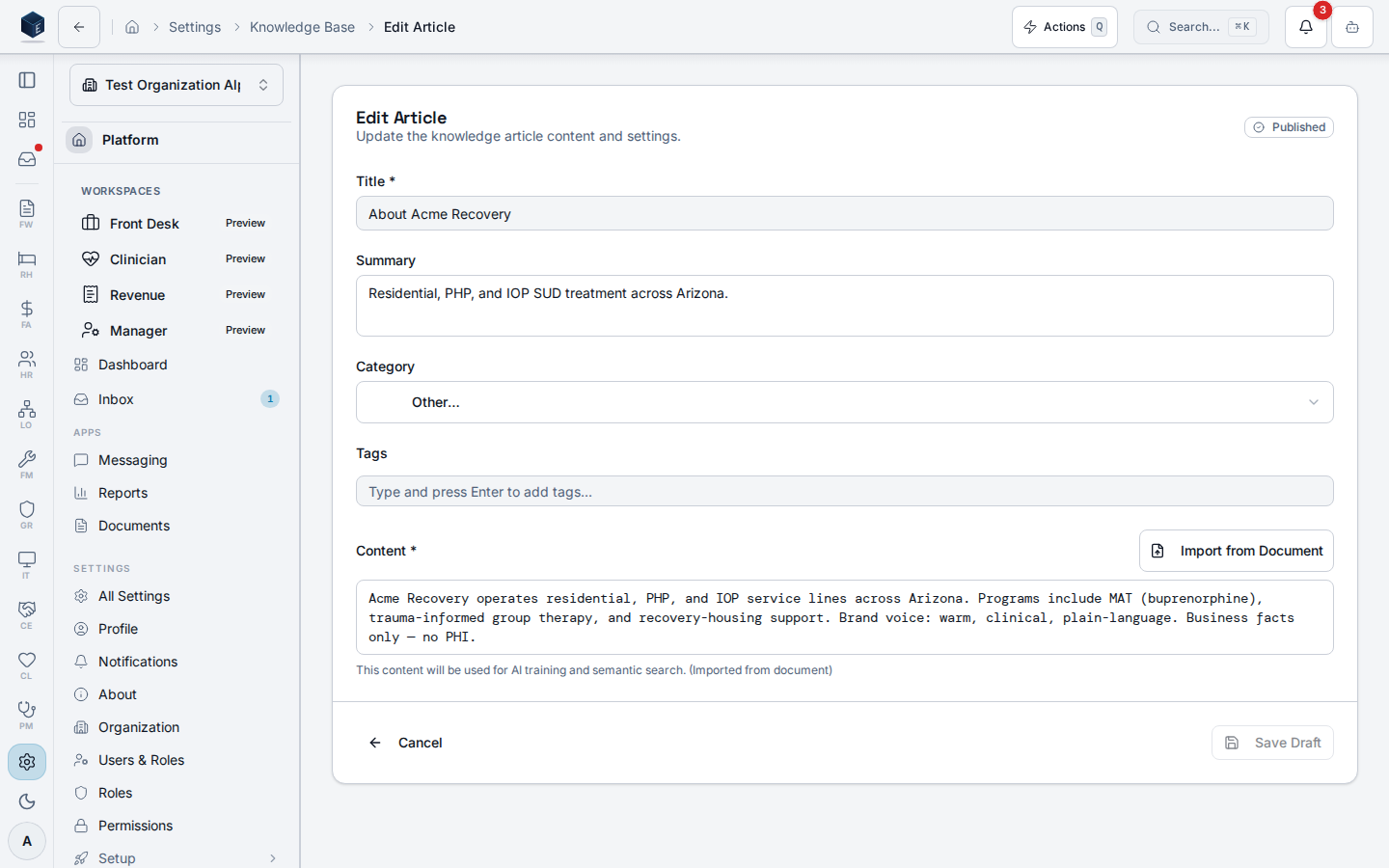Click Save Draft button
This screenshot has width=1389, height=868.
(1272, 743)
